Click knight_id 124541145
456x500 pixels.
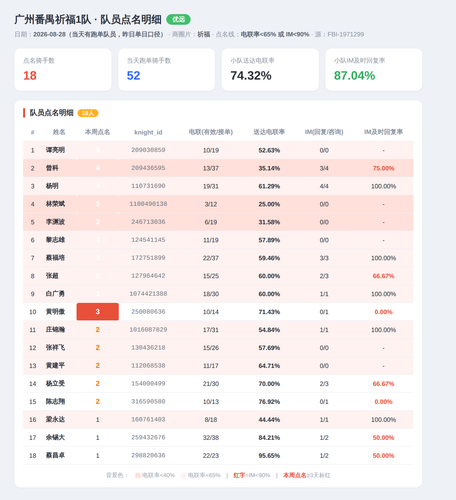(x=148, y=240)
